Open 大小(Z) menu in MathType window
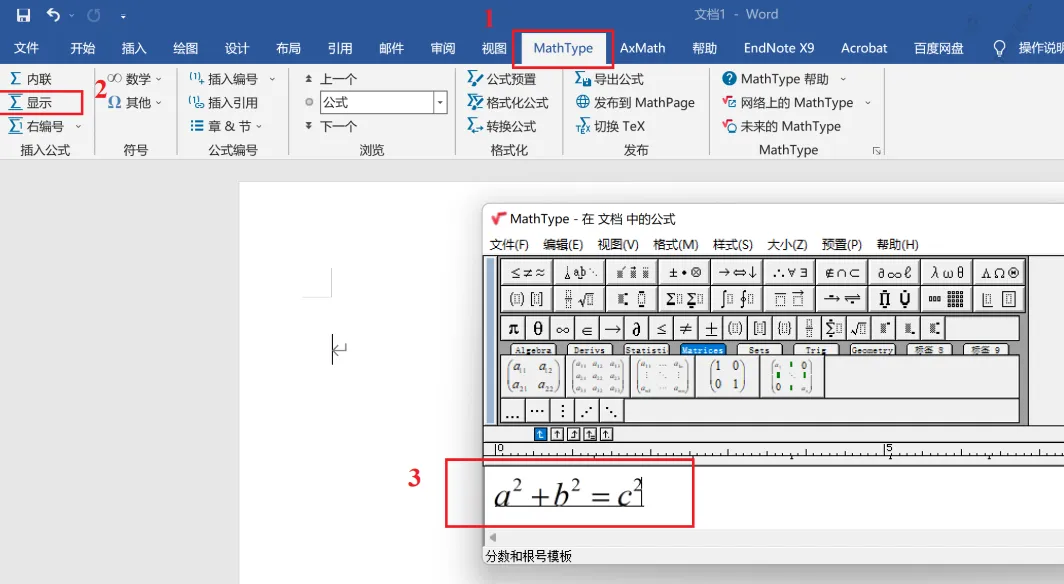This screenshot has width=1064, height=584. (x=787, y=245)
